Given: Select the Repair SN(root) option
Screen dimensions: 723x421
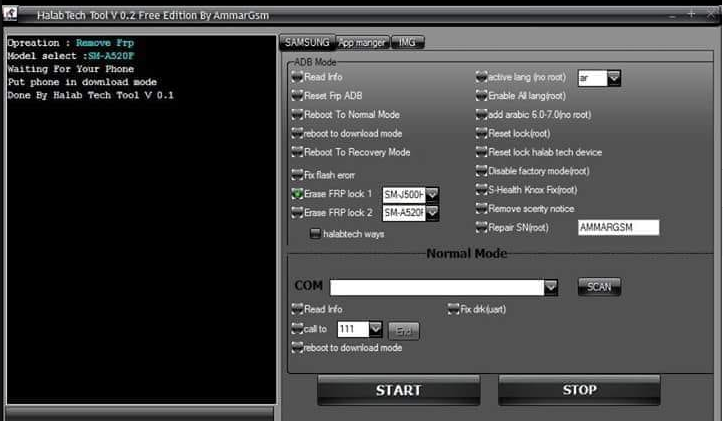Looking at the screenshot, I should click(512, 227).
